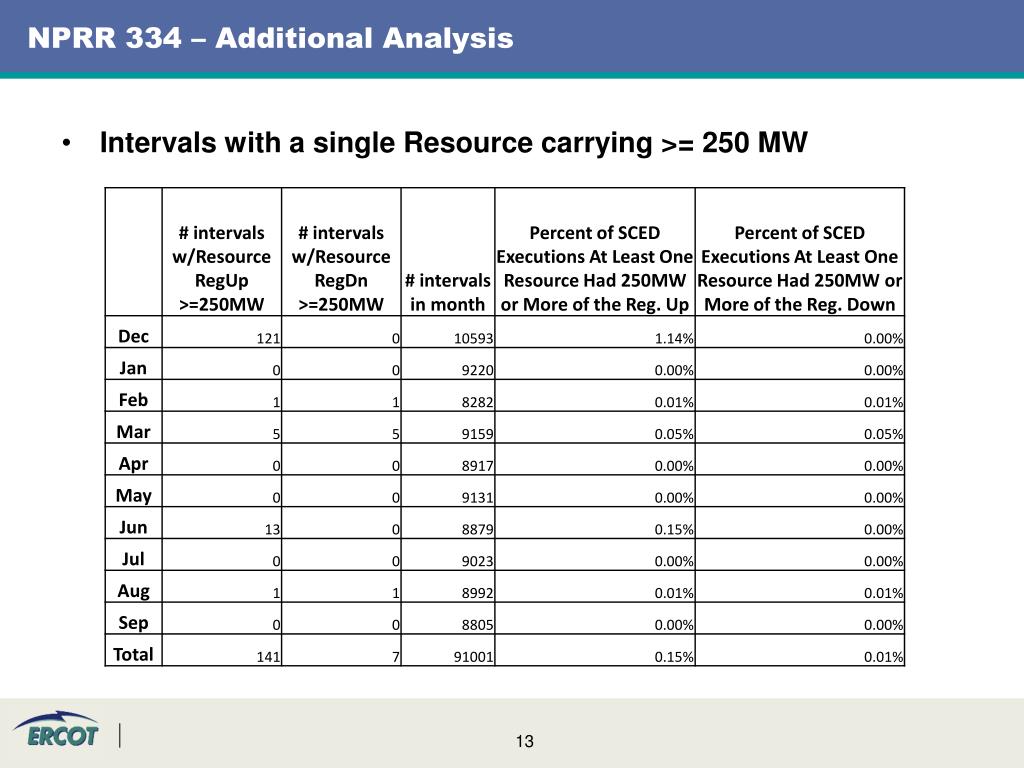
Task: Click header '# intervals in month'
Action: (447, 293)
